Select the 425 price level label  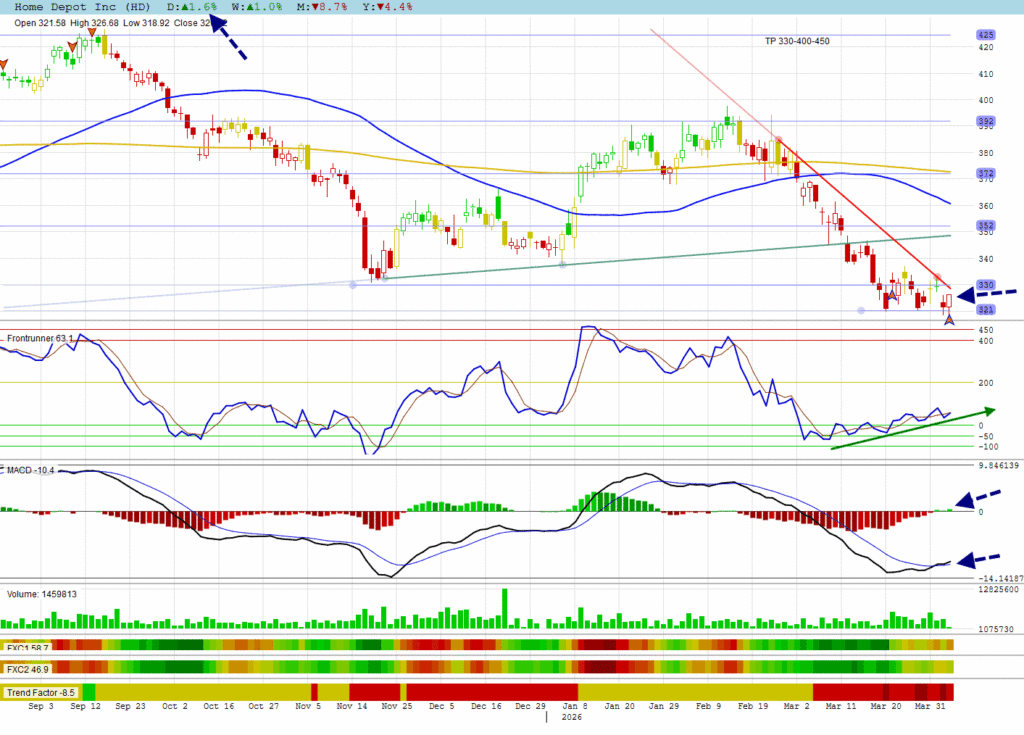tap(986, 35)
